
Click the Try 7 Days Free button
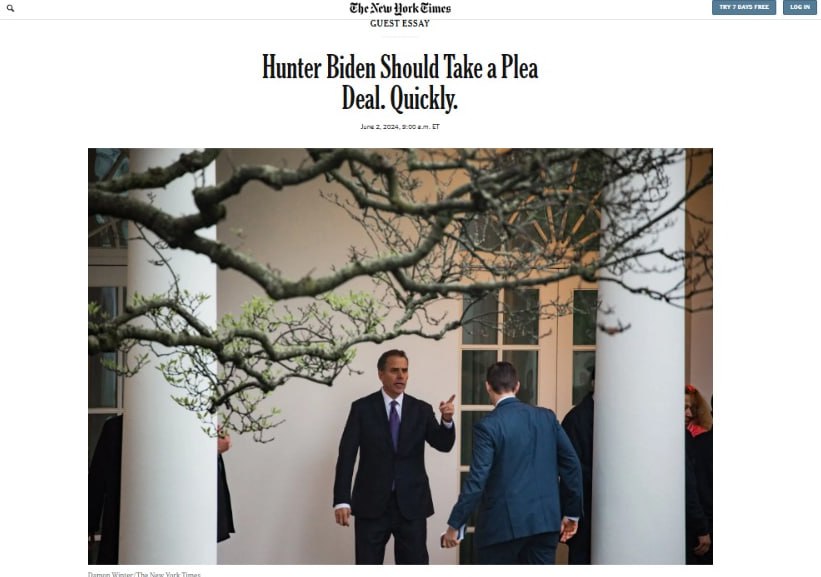click(744, 7)
